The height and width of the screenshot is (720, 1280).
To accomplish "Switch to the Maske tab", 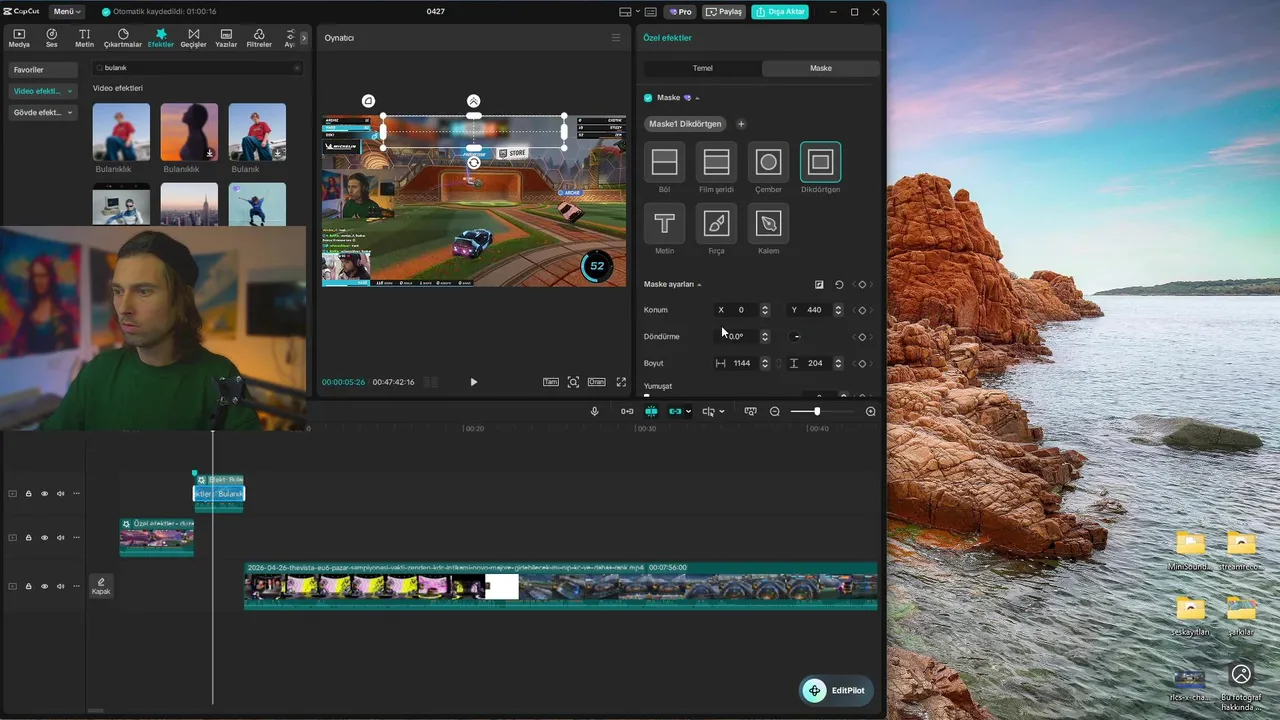I will click(821, 68).
